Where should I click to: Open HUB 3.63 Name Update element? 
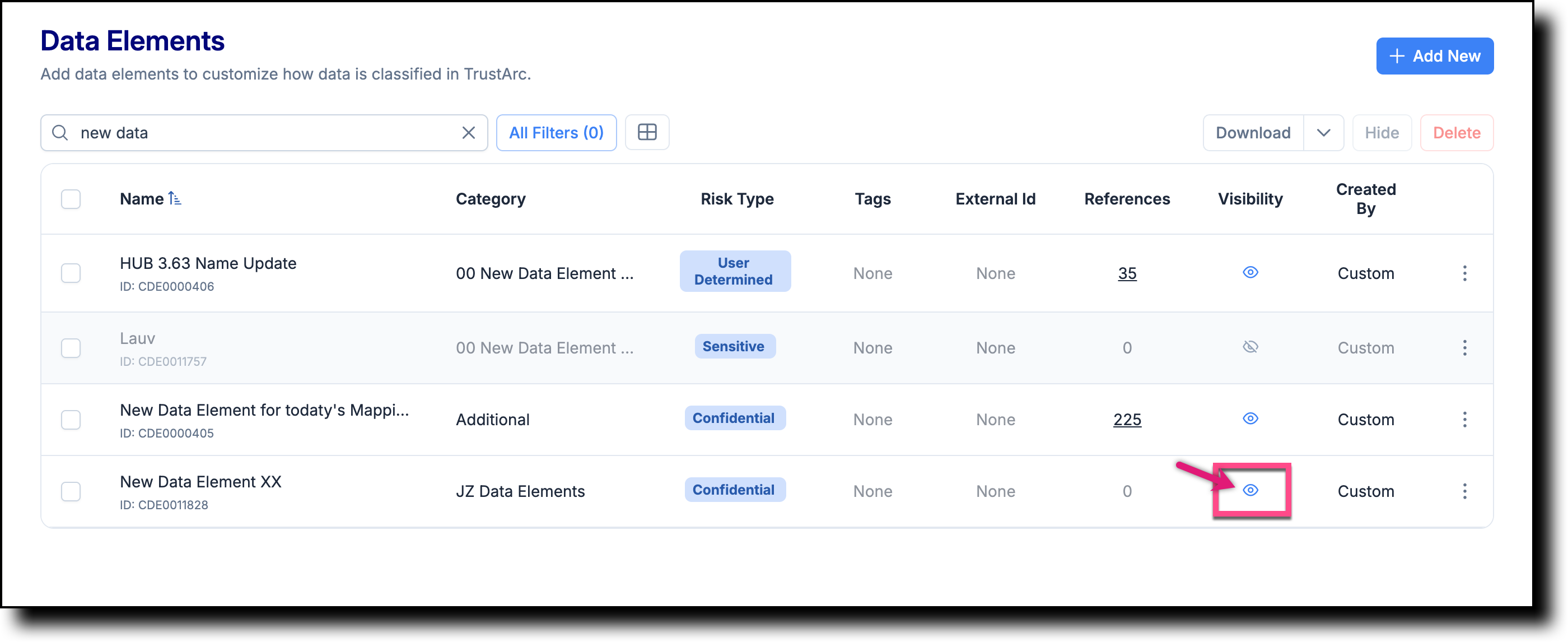208,263
